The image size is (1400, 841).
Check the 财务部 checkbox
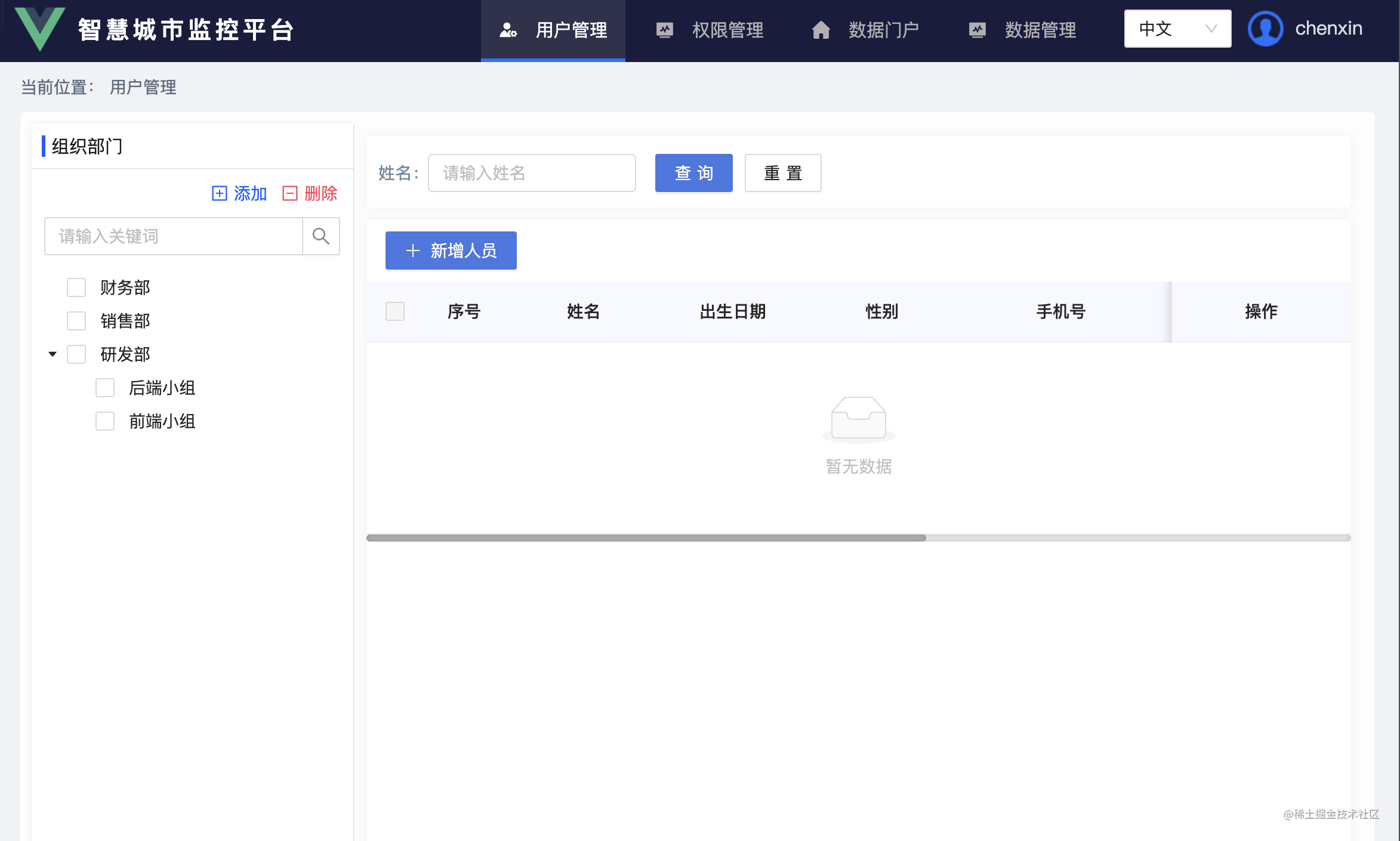pyautogui.click(x=76, y=287)
